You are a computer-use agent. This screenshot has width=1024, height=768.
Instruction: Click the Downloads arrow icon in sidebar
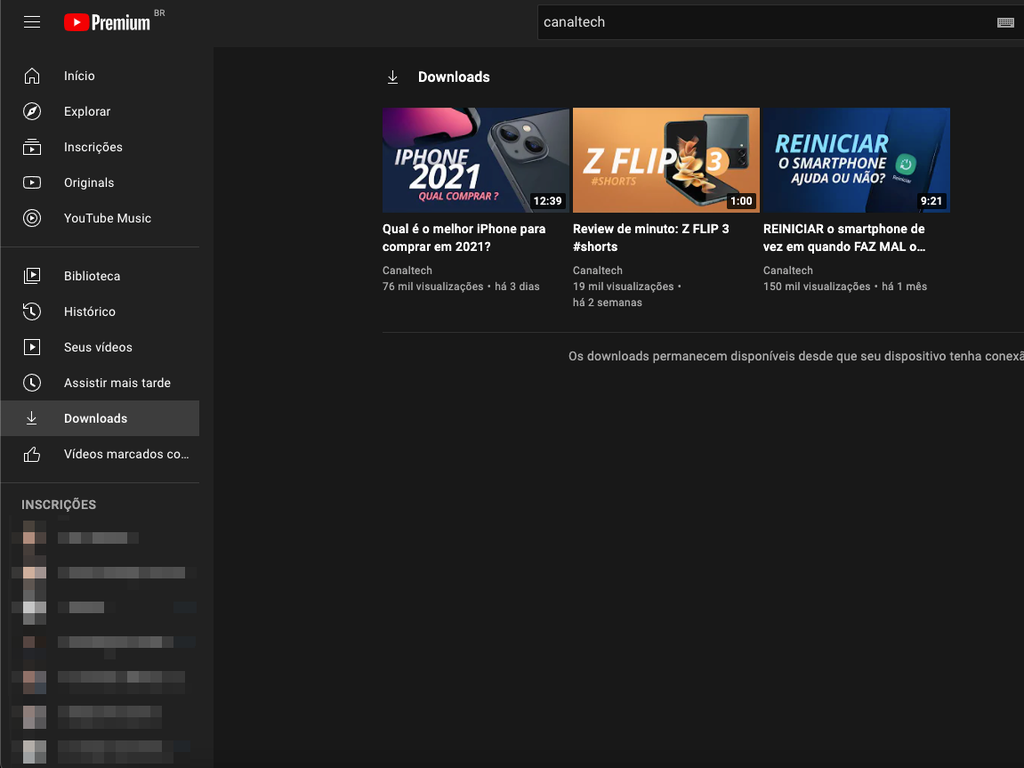[32, 419]
